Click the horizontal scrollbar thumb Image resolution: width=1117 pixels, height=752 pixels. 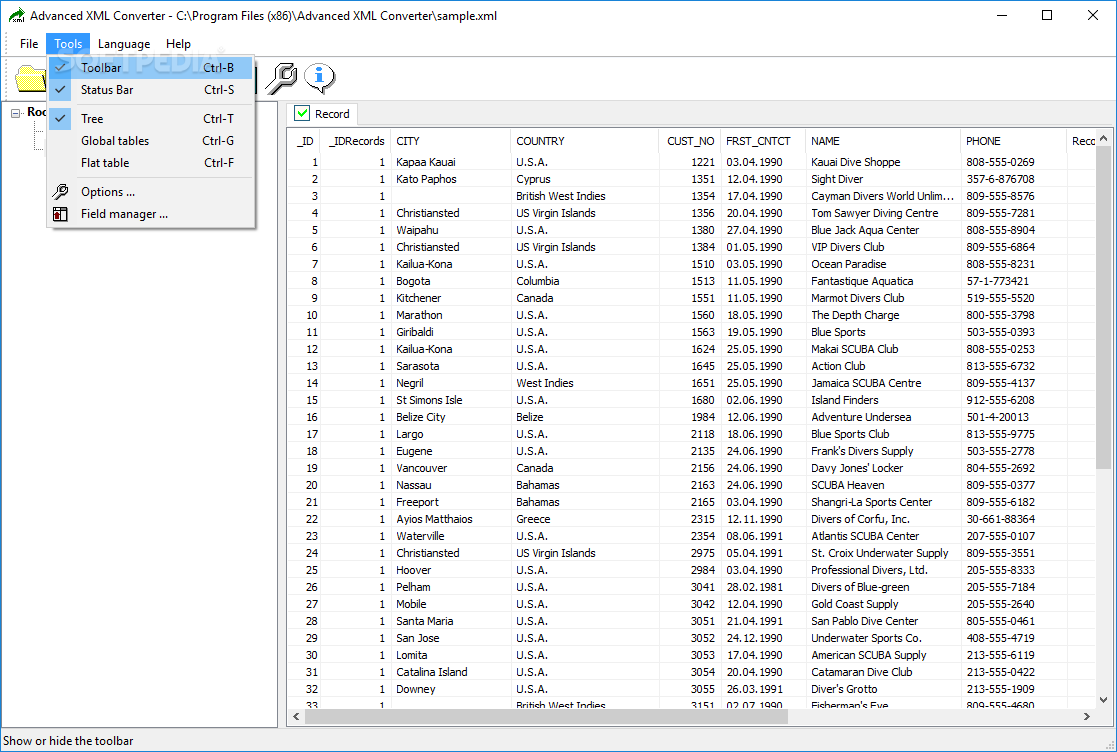tap(546, 716)
